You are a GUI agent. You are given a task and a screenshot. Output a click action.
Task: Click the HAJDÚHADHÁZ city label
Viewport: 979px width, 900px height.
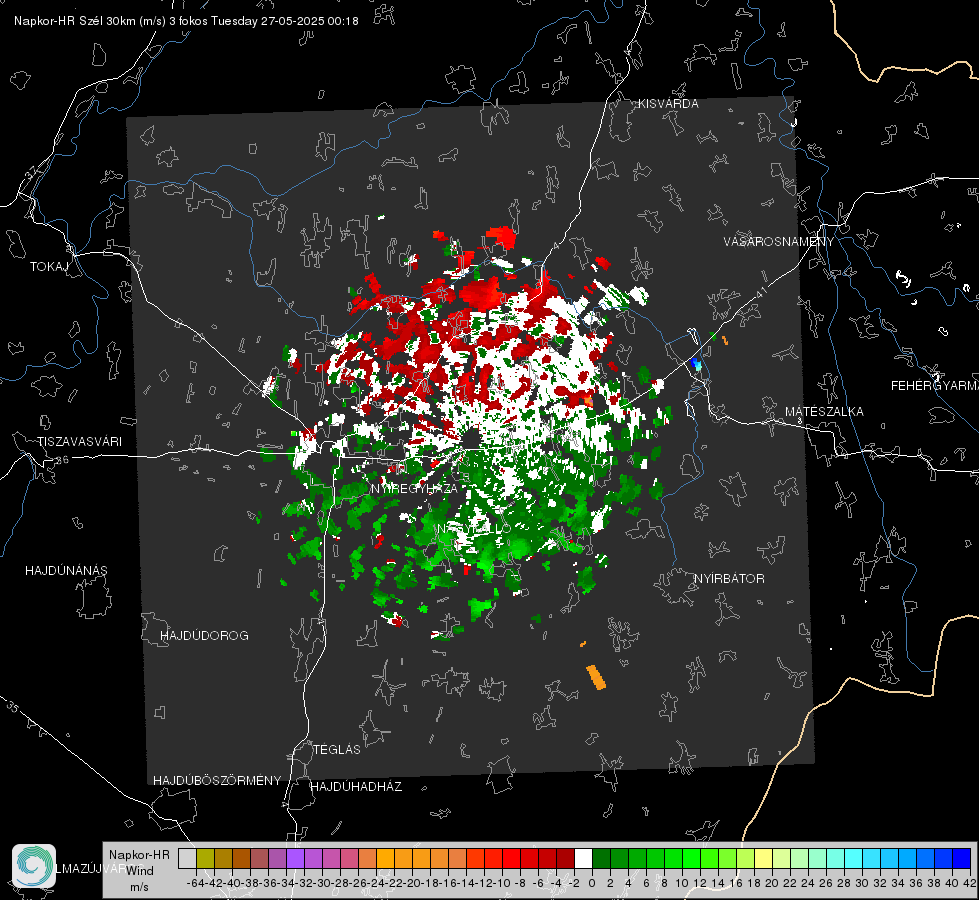coord(356,787)
